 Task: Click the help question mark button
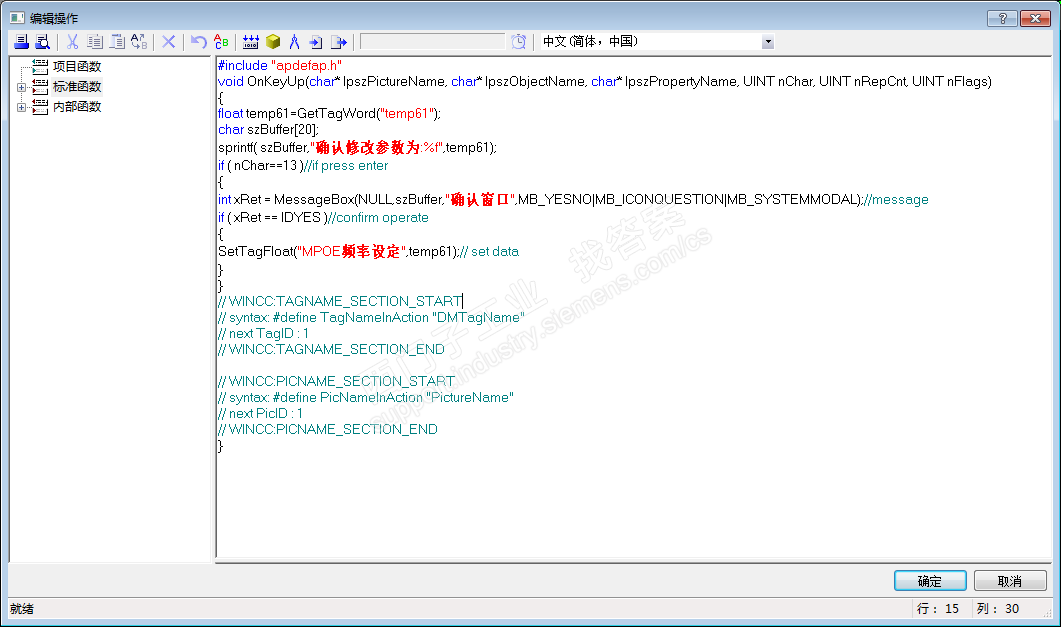[1002, 18]
